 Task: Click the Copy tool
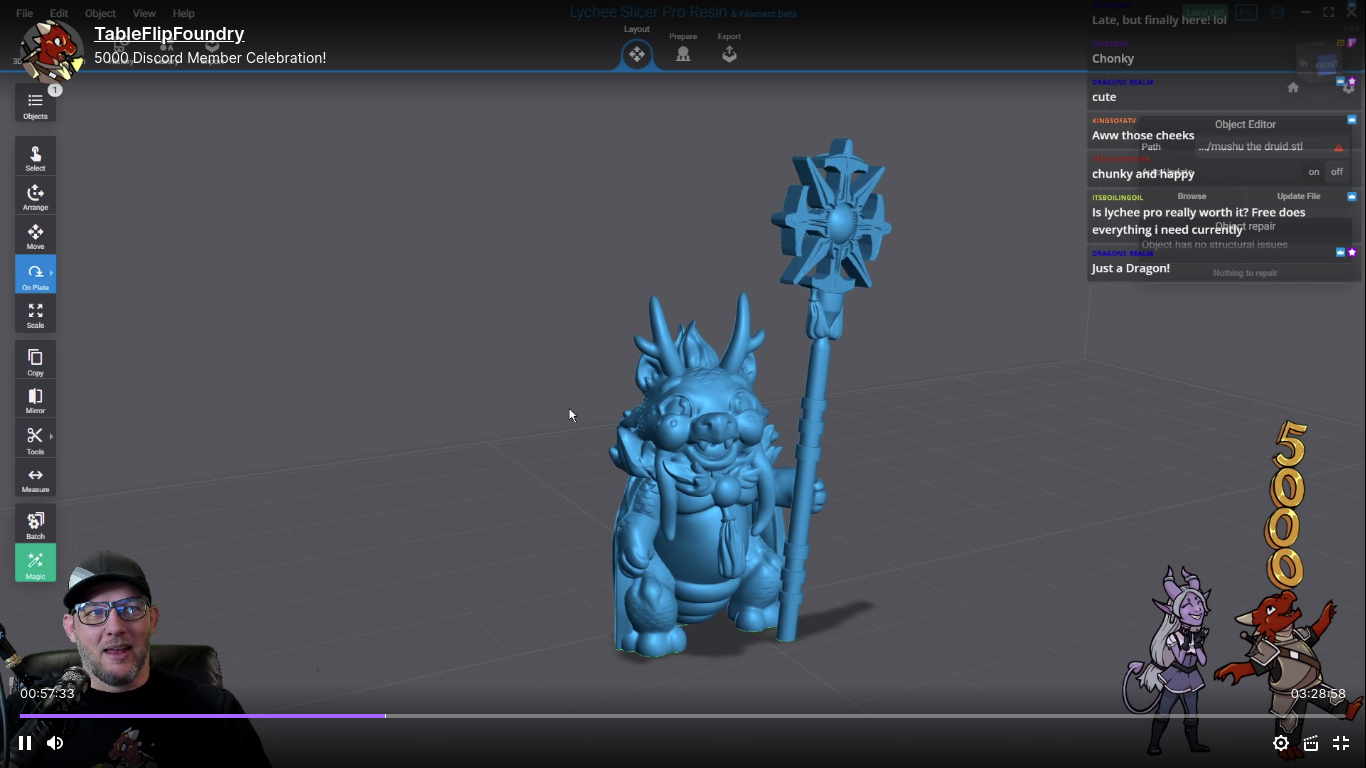click(35, 361)
